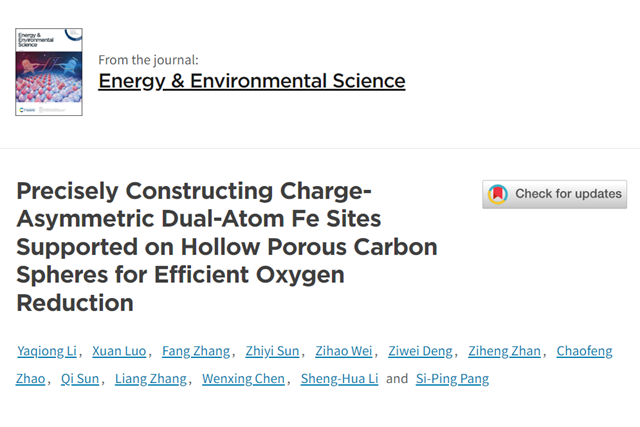Click the 'From the journal:' label
Image resolution: width=640 pixels, height=427 pixels.
point(155,58)
